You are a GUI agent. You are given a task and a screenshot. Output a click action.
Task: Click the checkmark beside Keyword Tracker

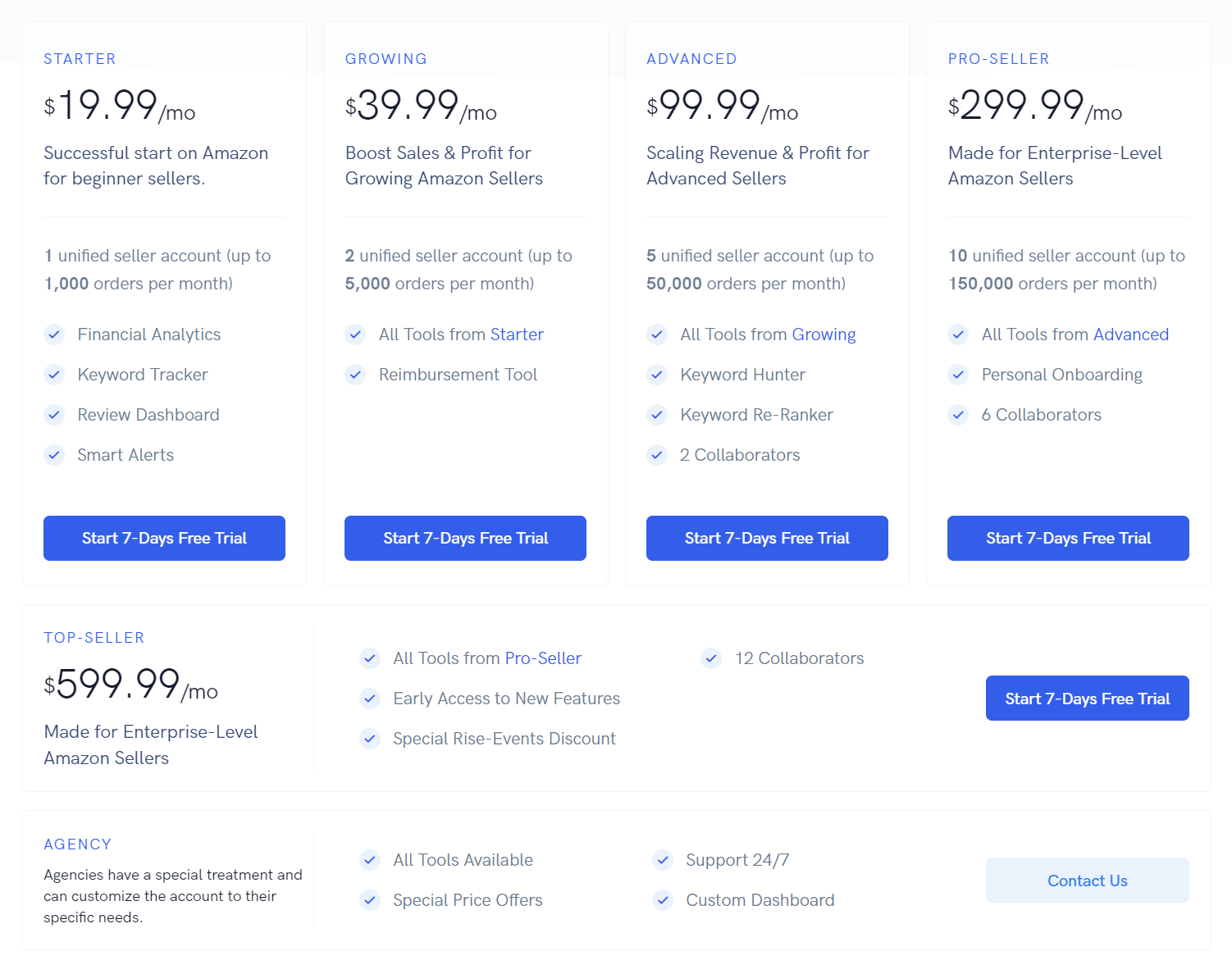(54, 375)
